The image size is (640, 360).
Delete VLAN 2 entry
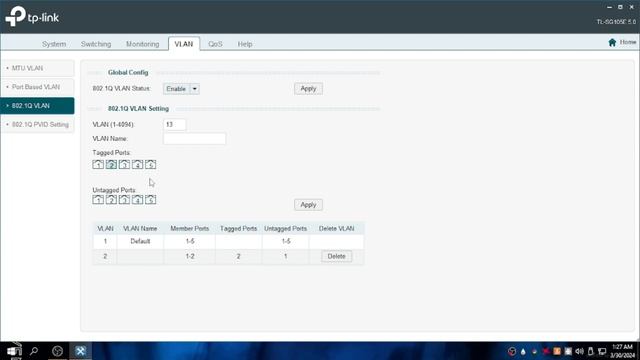(336, 256)
